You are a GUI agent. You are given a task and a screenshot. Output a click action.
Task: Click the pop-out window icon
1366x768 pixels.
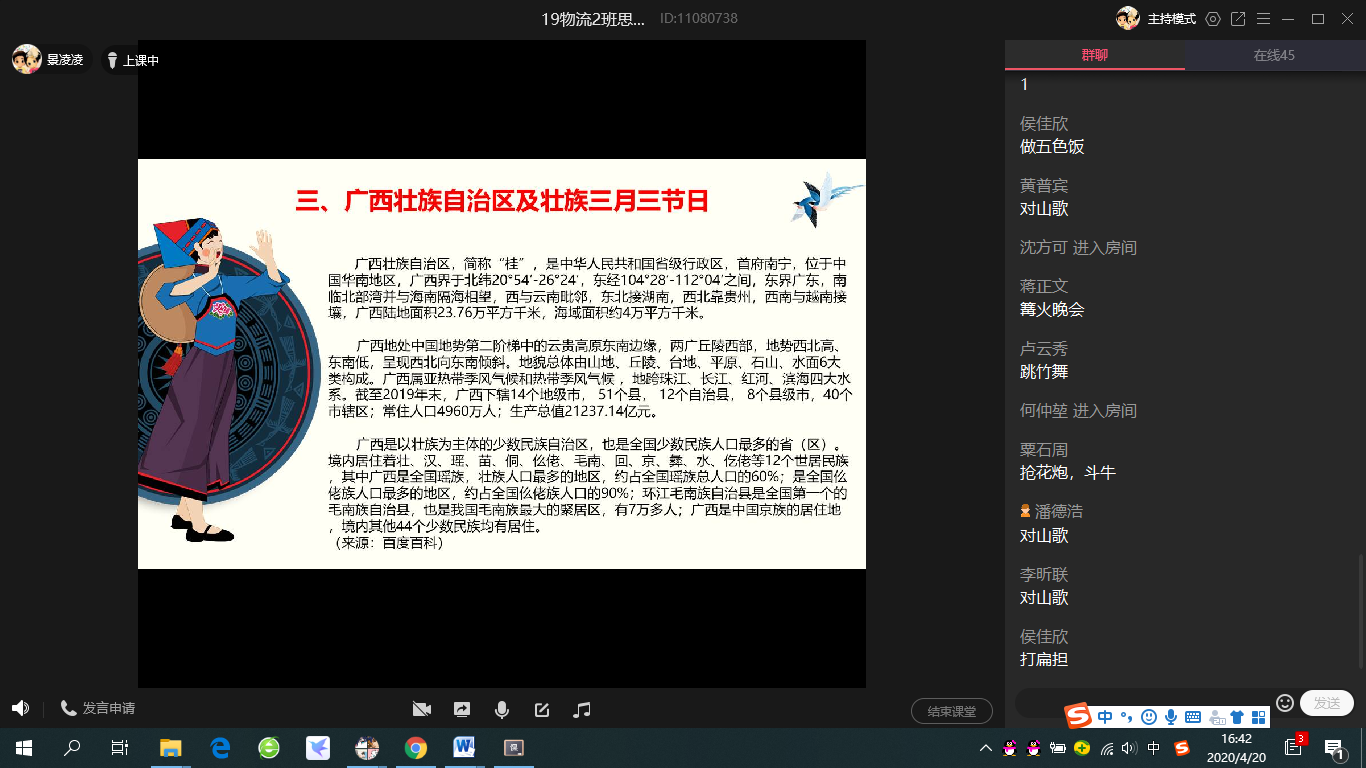1238,19
